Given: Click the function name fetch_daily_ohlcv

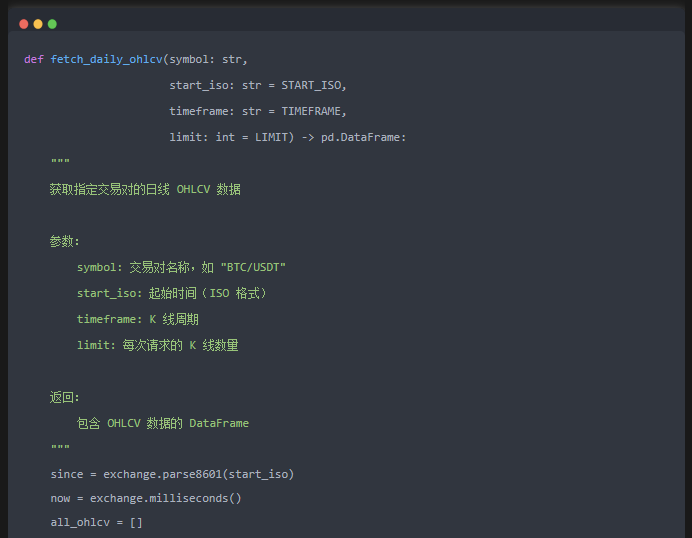Looking at the screenshot, I should tap(106, 60).
